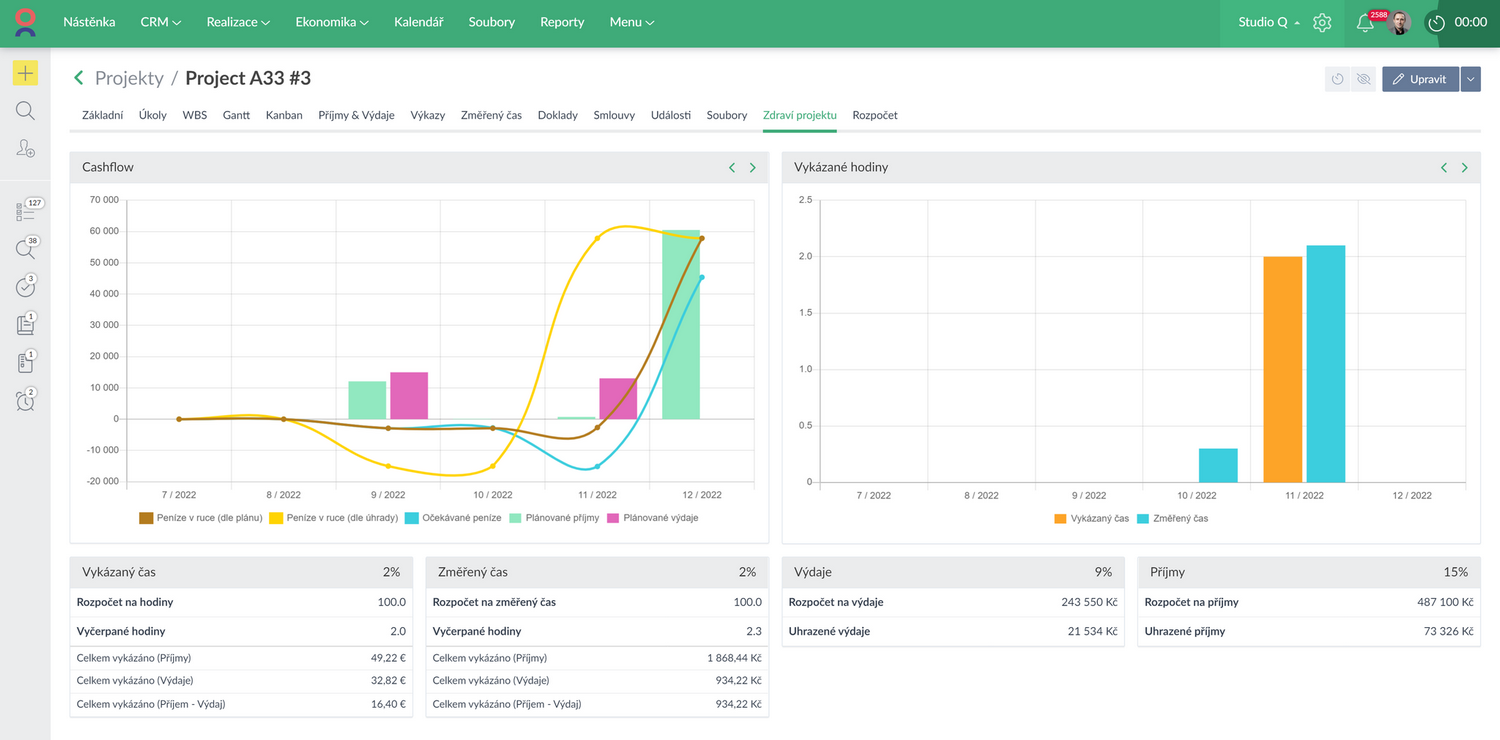This screenshot has height=740, width=1500.
Task: Expand the Ekonomika dropdown menu
Action: click(331, 22)
